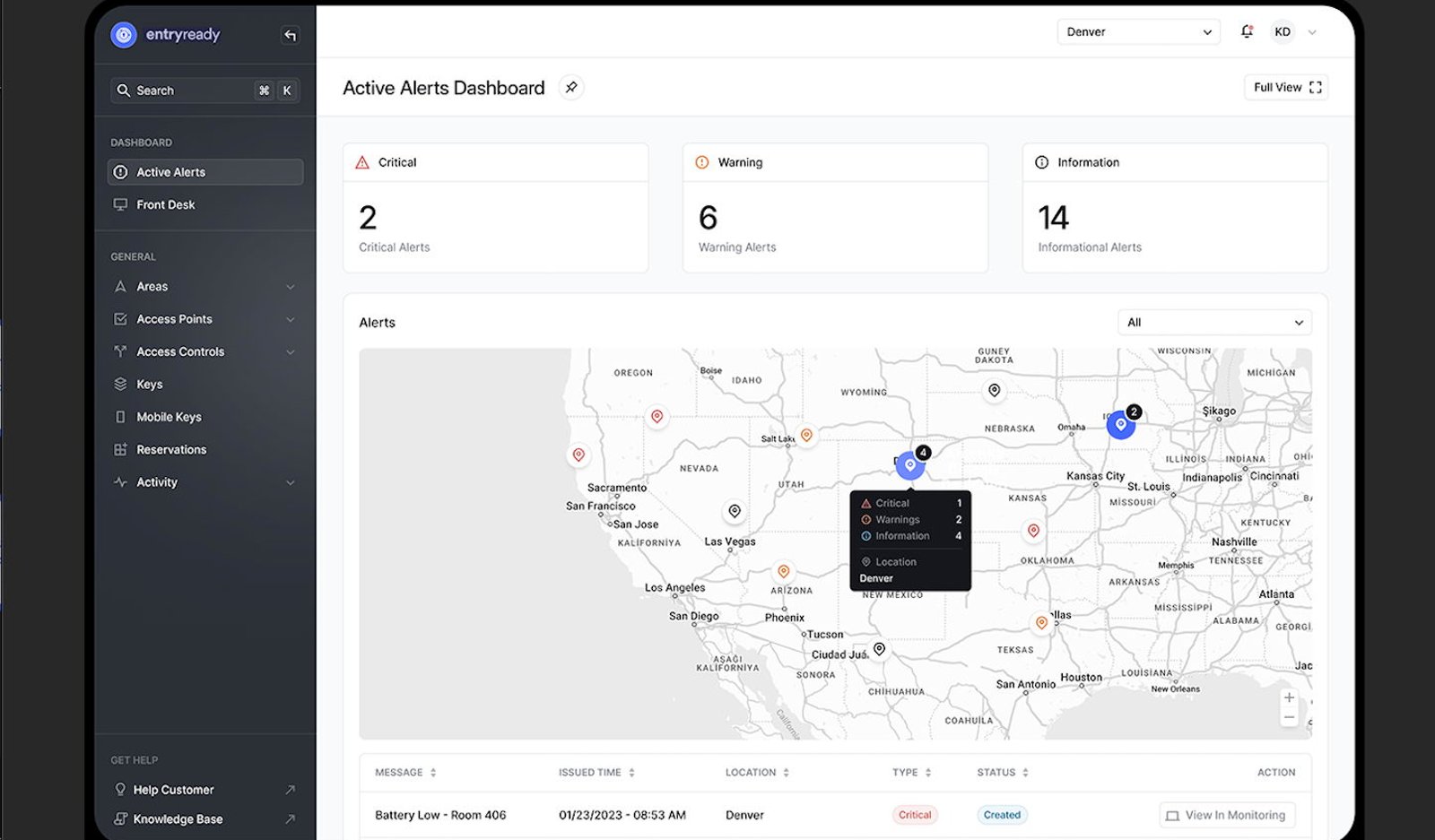Click the Created status badge
This screenshot has height=840, width=1435.
click(1002, 815)
